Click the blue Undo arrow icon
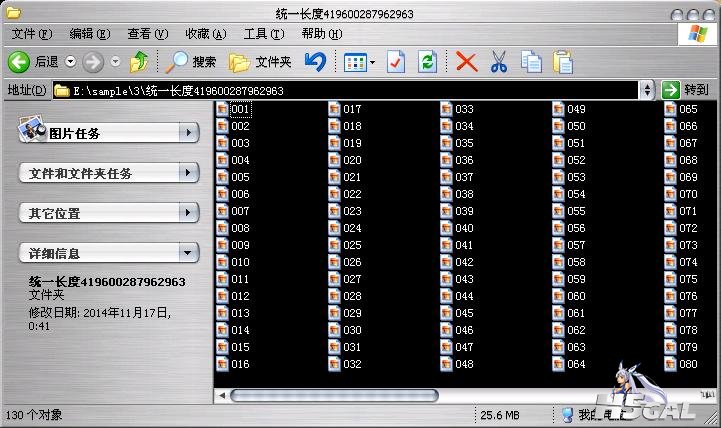Screen dimensions: 721x428 click(315, 62)
